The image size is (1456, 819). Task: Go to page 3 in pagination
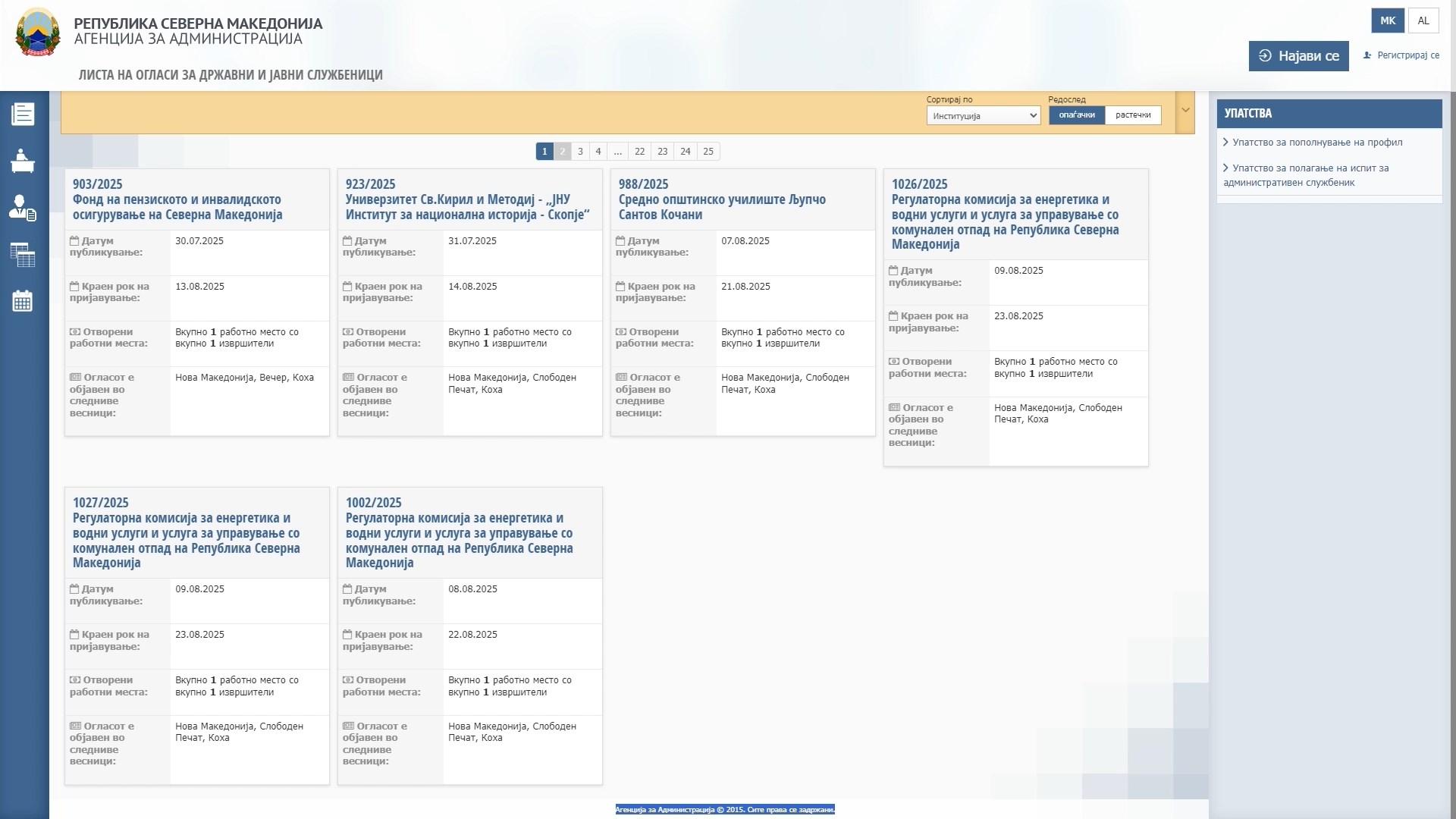(580, 152)
